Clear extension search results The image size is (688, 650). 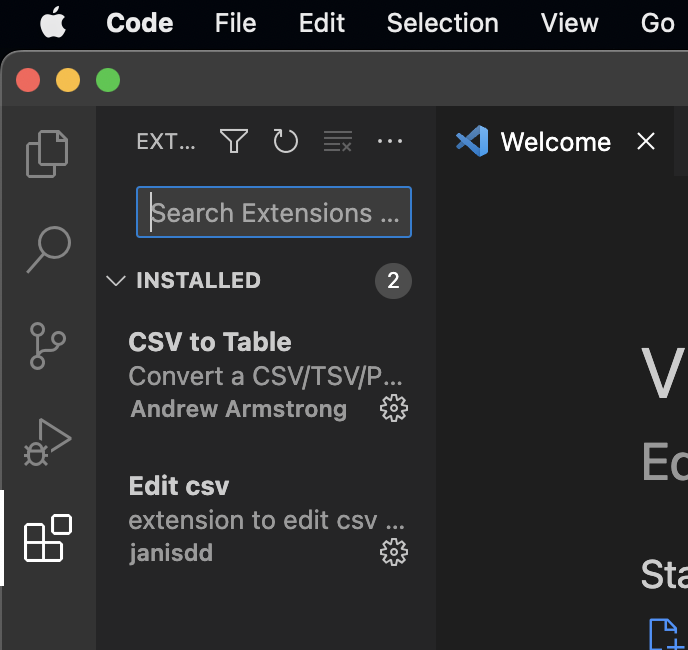pyautogui.click(x=338, y=142)
